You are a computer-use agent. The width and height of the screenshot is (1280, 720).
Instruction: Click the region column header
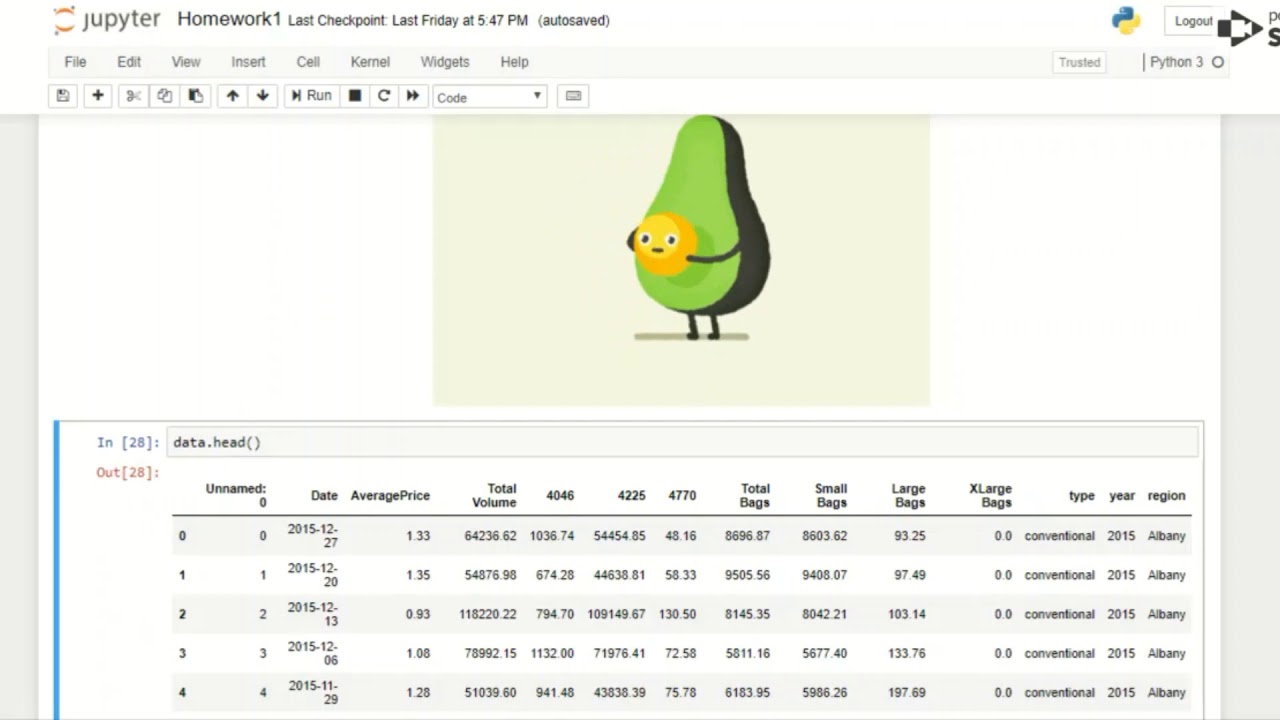point(1166,496)
